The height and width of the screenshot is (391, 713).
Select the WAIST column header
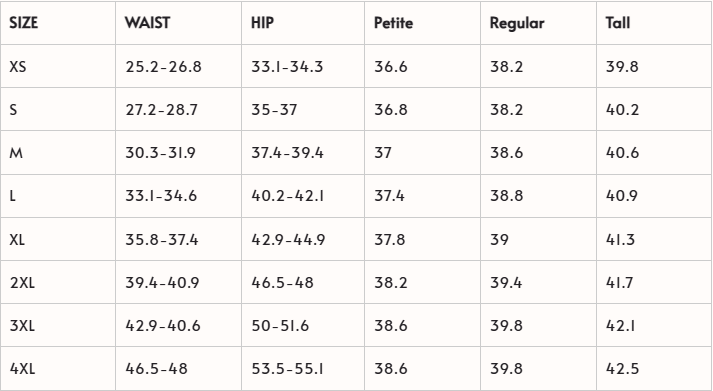coord(147,23)
